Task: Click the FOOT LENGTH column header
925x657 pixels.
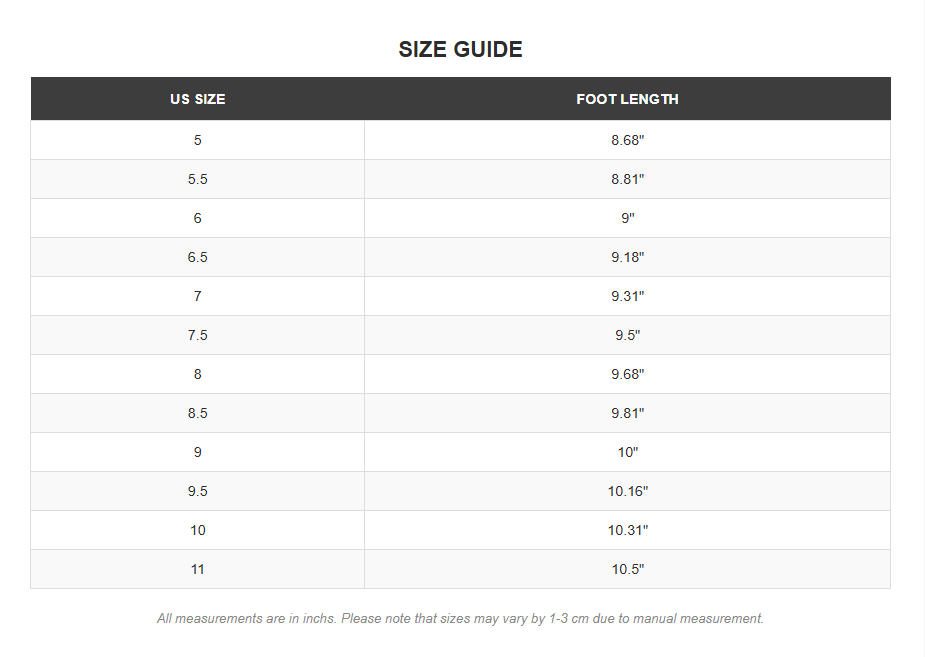Action: [x=627, y=99]
